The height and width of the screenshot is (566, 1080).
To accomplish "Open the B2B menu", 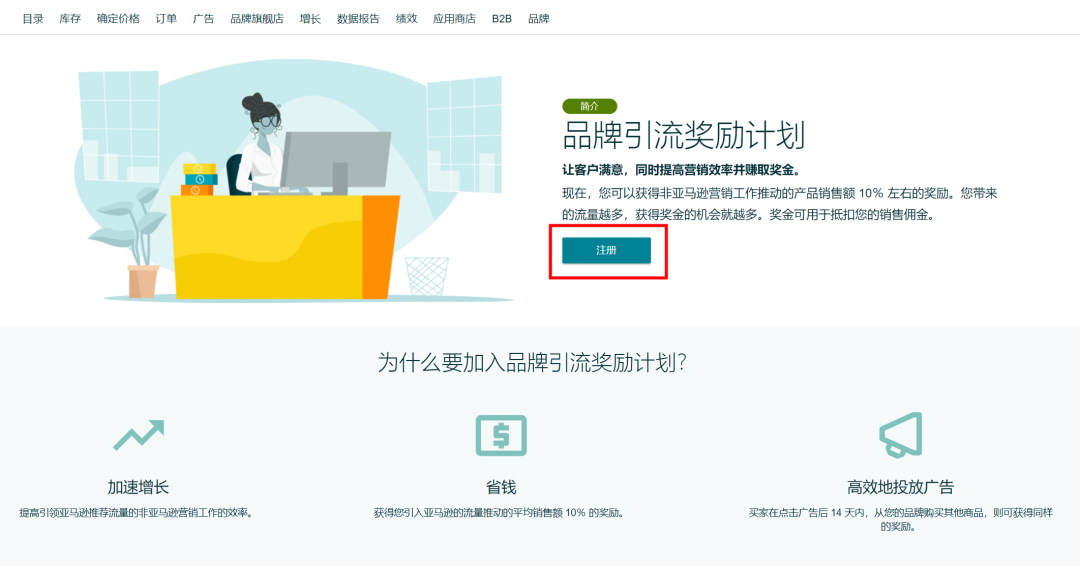I will pyautogui.click(x=501, y=19).
